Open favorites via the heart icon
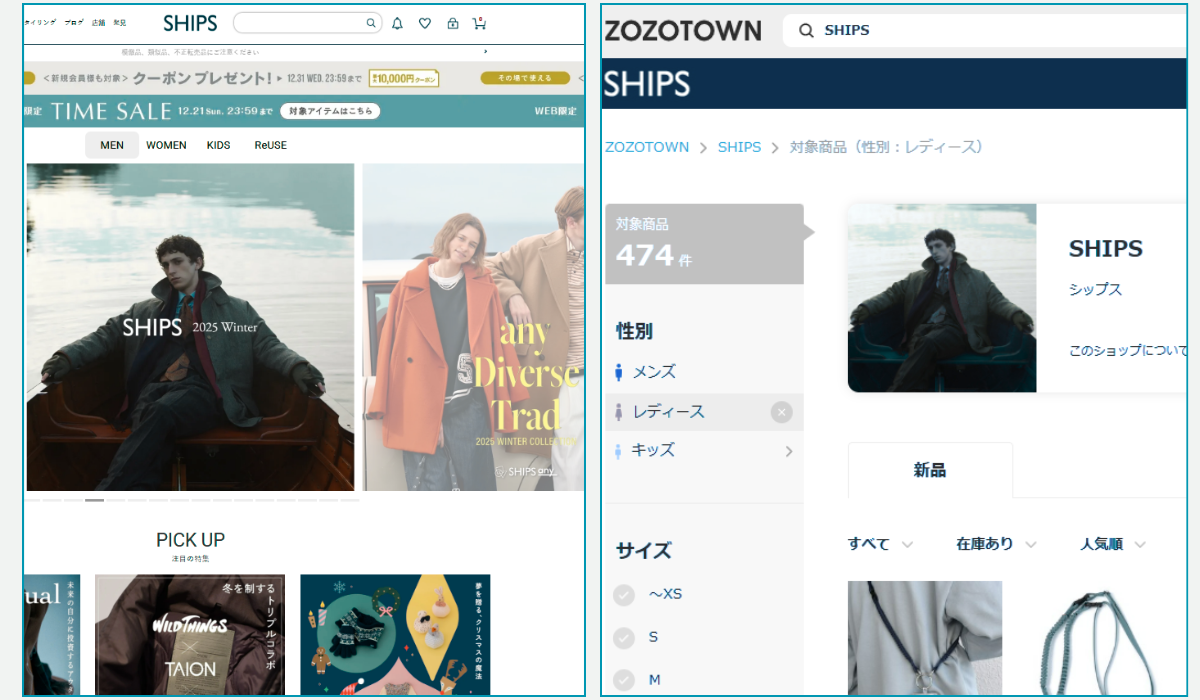 click(x=425, y=23)
